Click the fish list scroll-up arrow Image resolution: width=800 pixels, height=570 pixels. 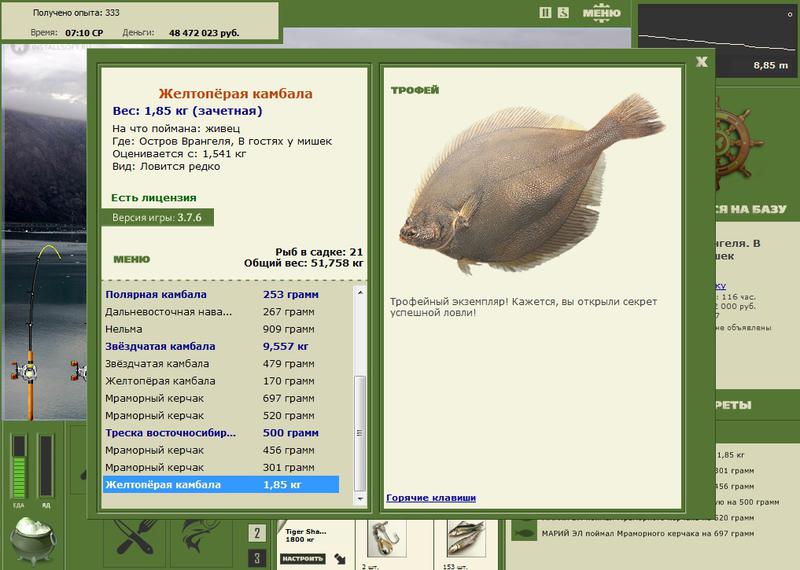coord(360,292)
